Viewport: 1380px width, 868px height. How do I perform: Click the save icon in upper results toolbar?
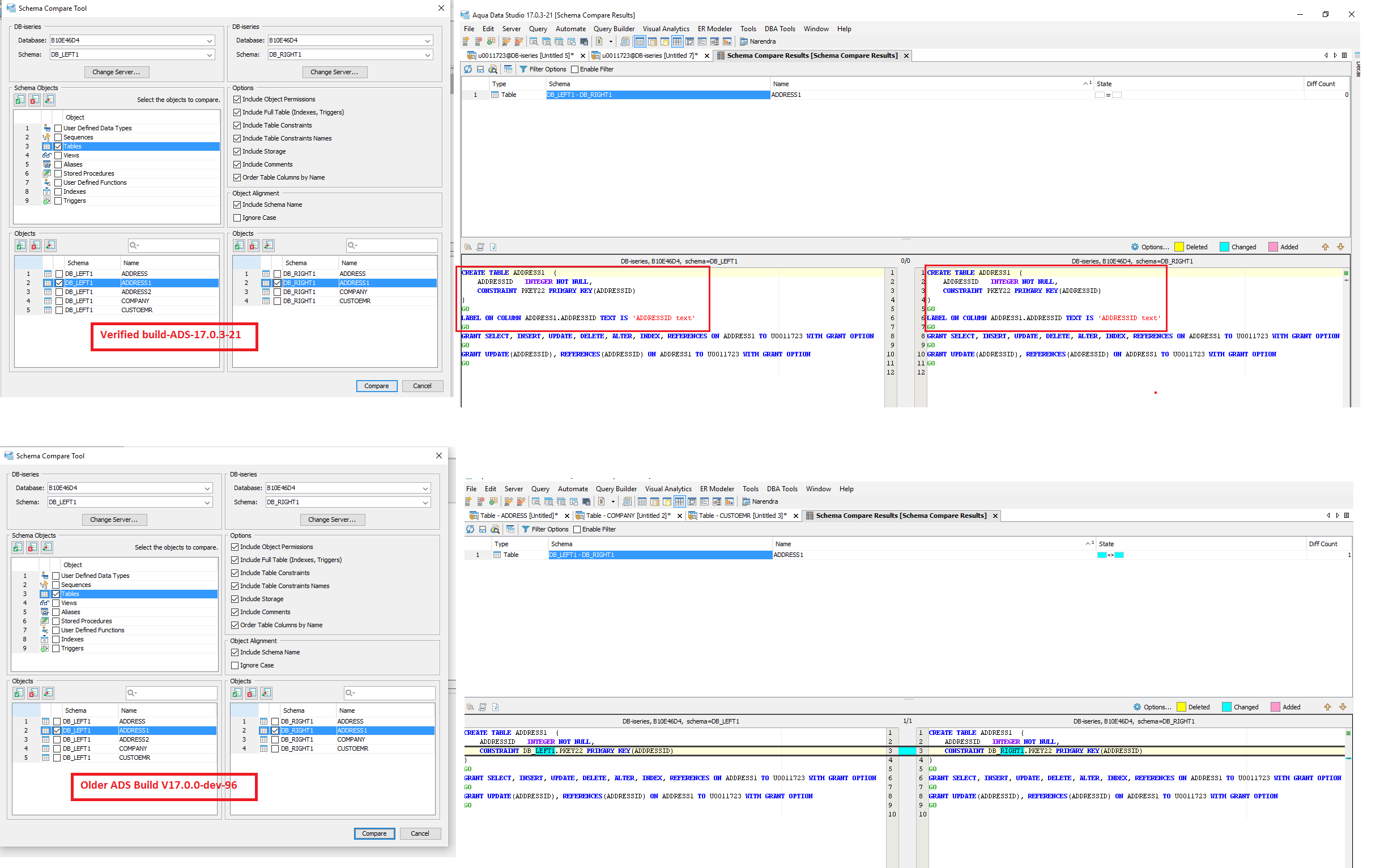480,69
